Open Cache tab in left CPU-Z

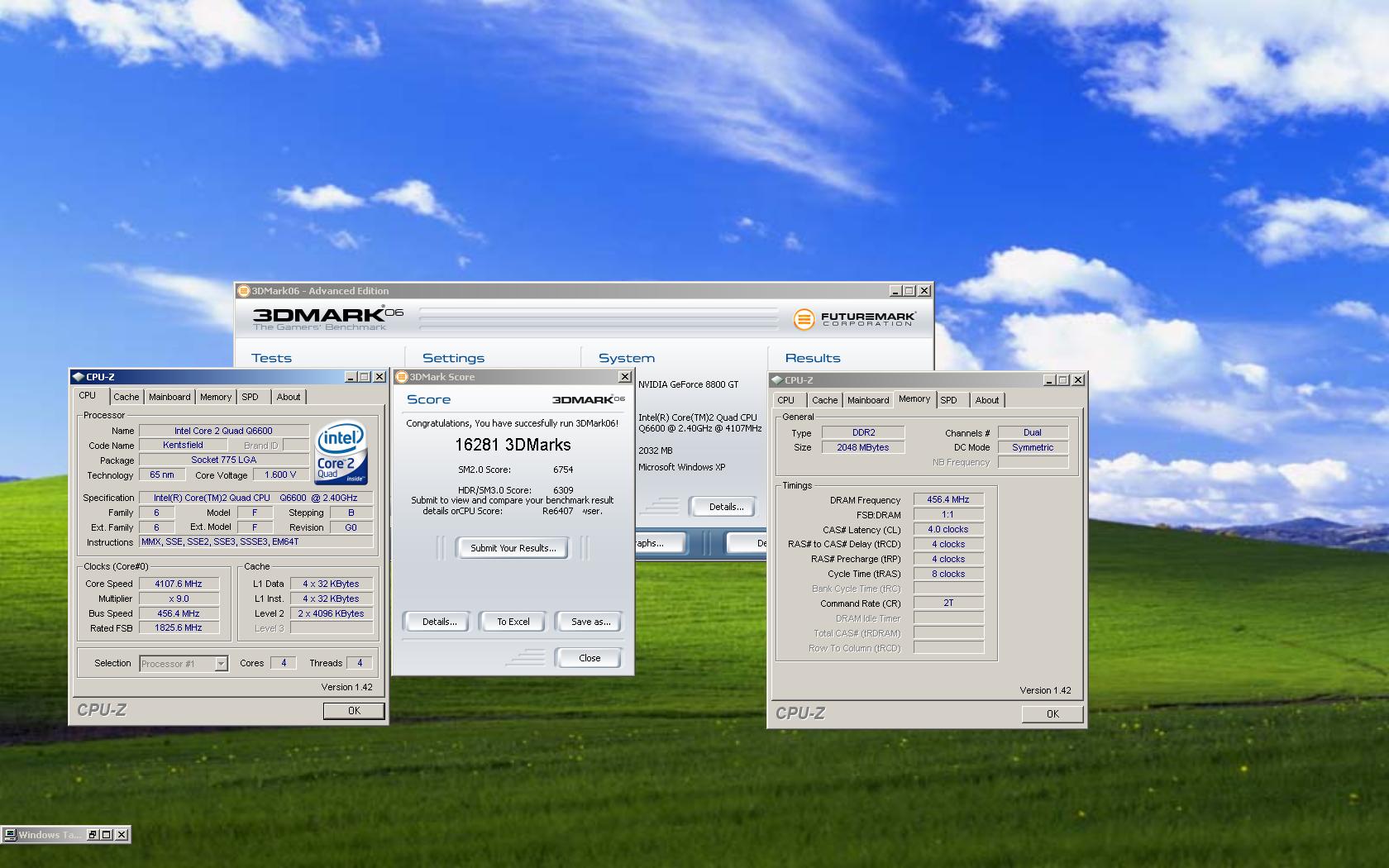pos(126,397)
